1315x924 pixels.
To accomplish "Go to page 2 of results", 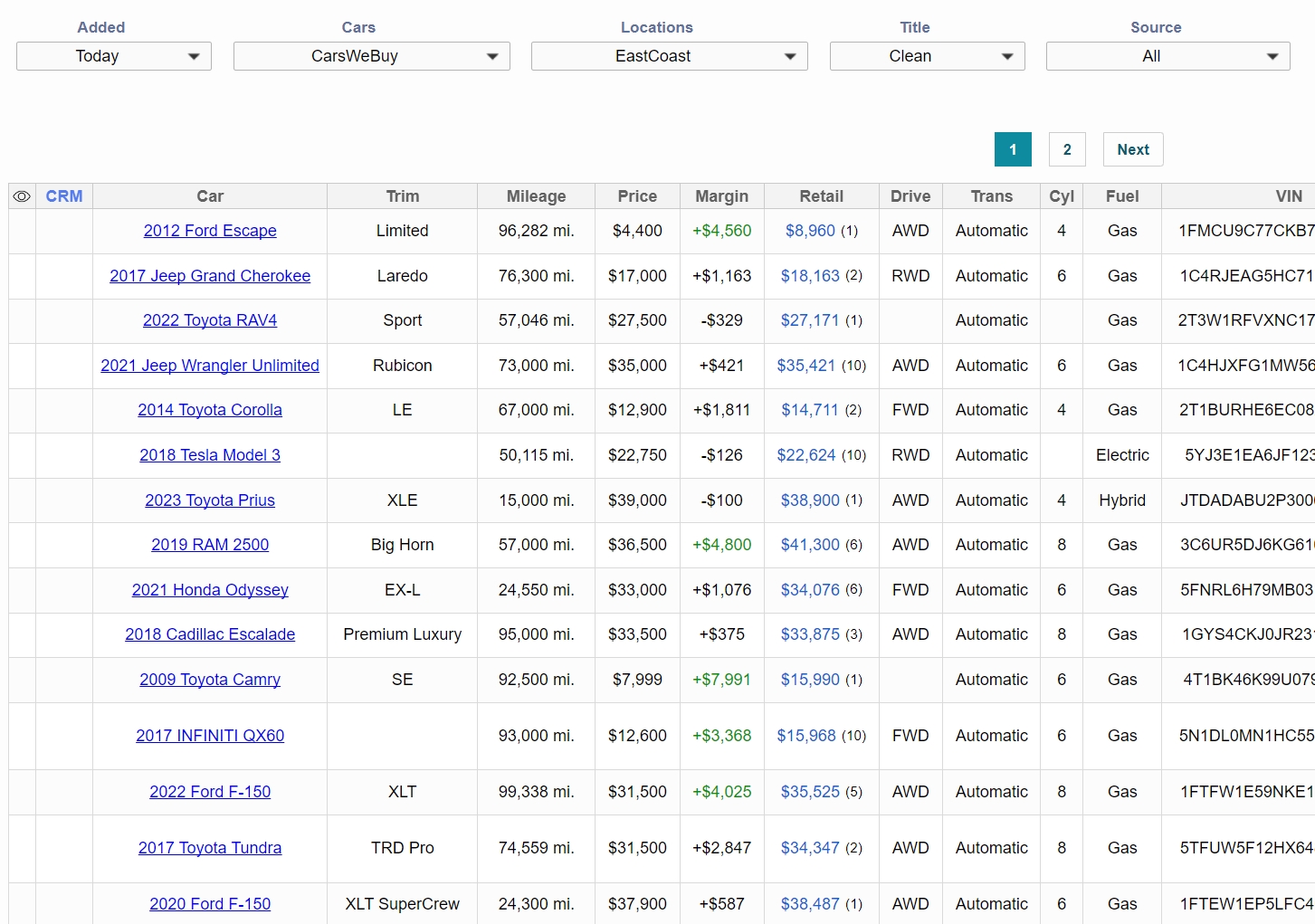I will [1067, 149].
